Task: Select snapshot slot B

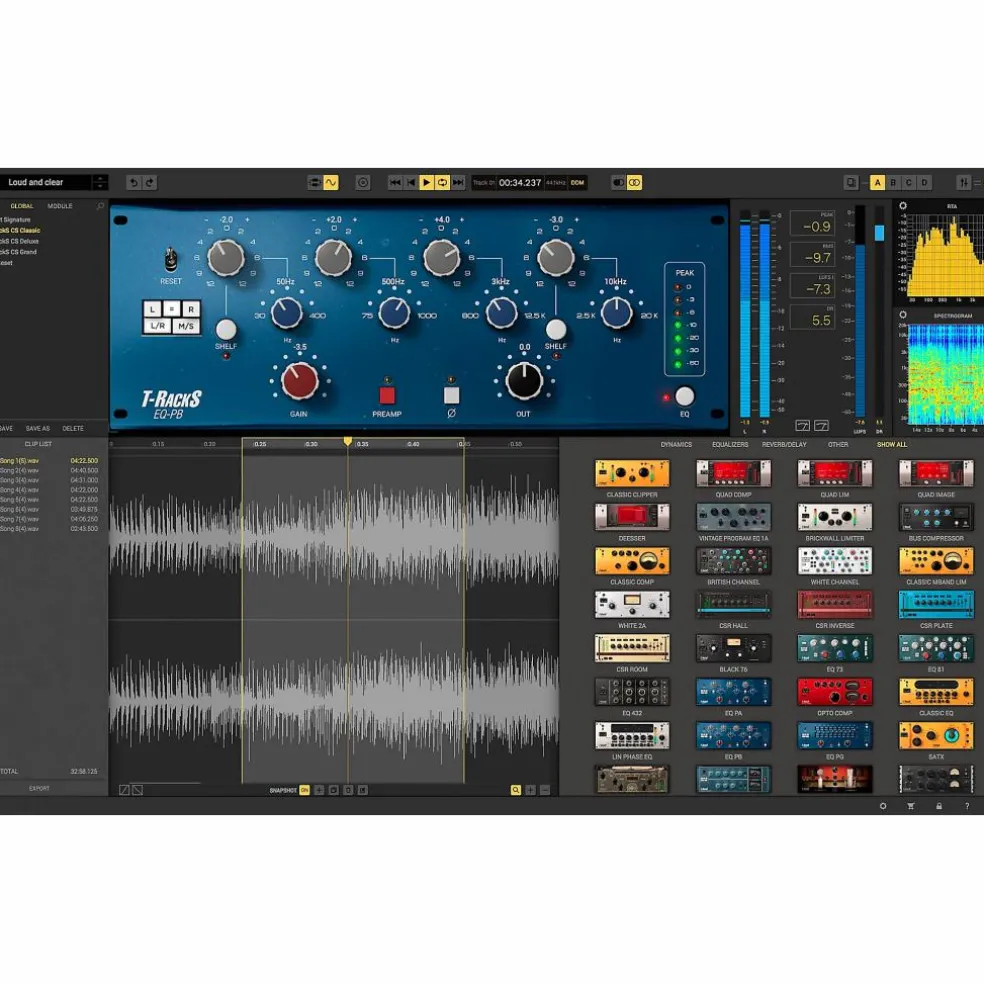Action: tap(893, 183)
